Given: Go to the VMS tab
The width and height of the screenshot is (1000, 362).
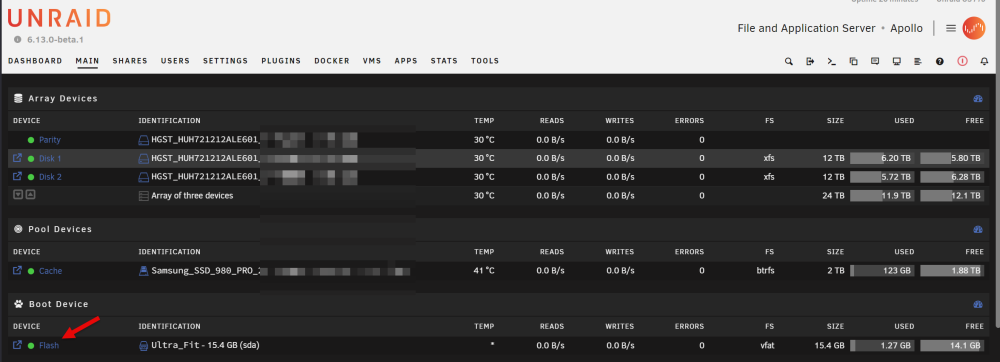Looking at the screenshot, I should 372,61.
